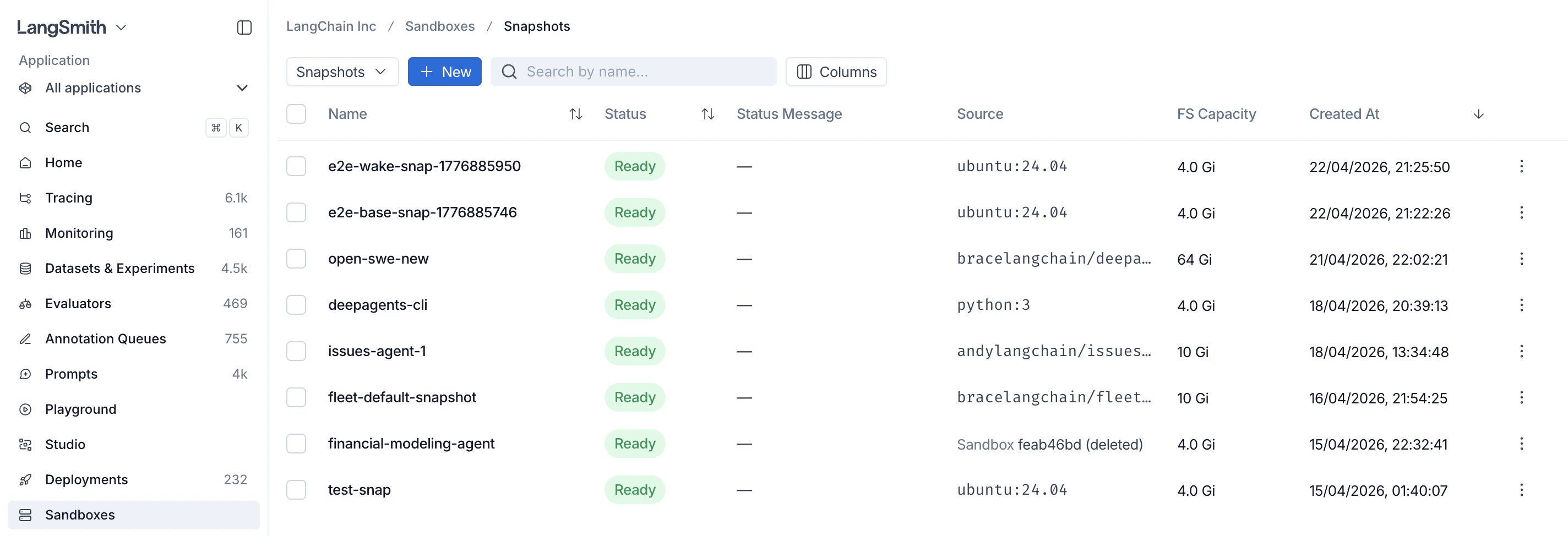This screenshot has height=536, width=1568.
Task: Open the LangSmith workspace switcher
Action: pyautogui.click(x=71, y=27)
